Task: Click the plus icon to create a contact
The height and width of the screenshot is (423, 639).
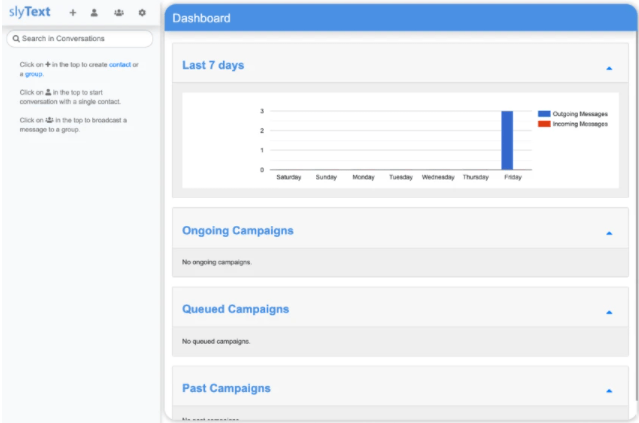Action: point(73,13)
